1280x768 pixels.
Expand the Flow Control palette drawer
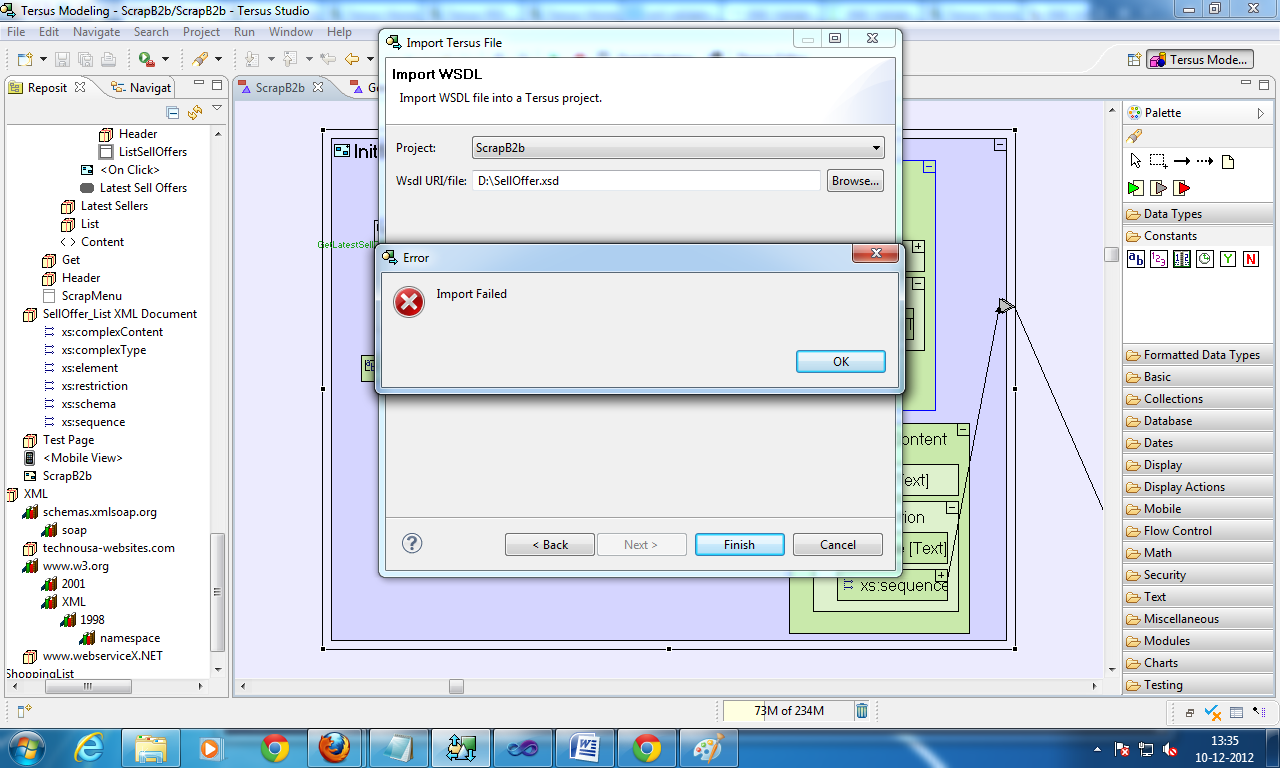[x=1196, y=531]
